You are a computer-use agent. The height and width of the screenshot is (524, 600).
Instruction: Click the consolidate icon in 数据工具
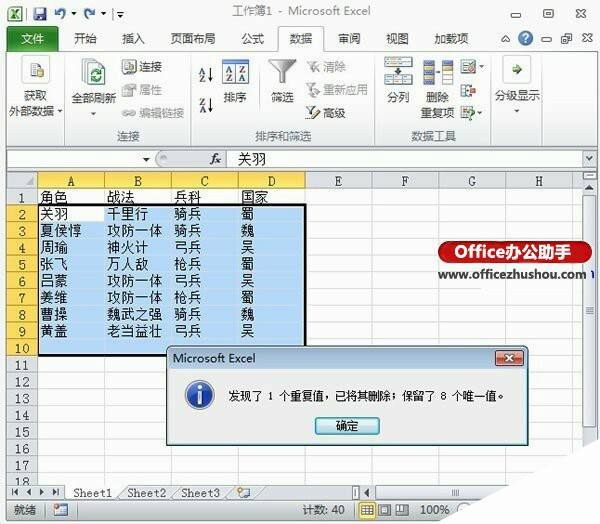coord(468,91)
